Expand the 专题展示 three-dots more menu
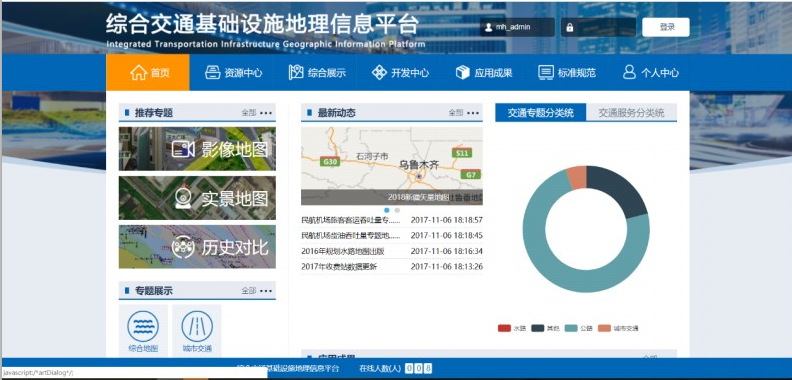The width and height of the screenshot is (792, 380). [266, 291]
